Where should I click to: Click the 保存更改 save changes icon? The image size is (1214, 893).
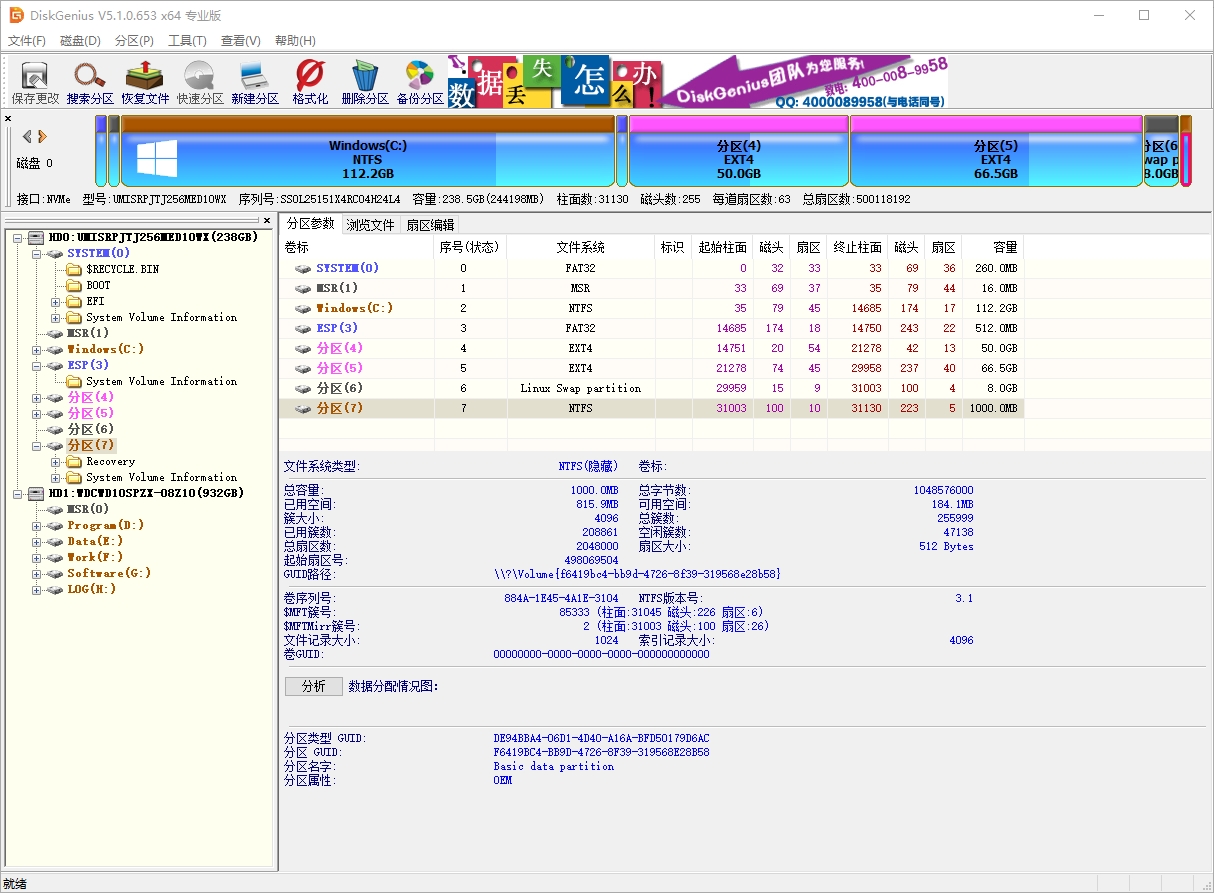(36, 82)
